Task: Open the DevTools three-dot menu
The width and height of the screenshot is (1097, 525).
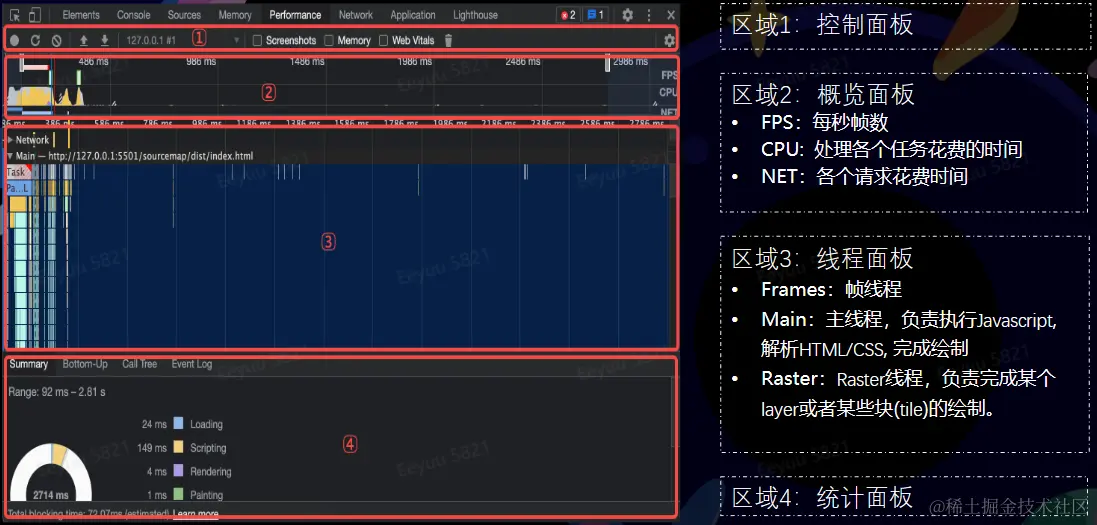Action: pyautogui.click(x=649, y=15)
